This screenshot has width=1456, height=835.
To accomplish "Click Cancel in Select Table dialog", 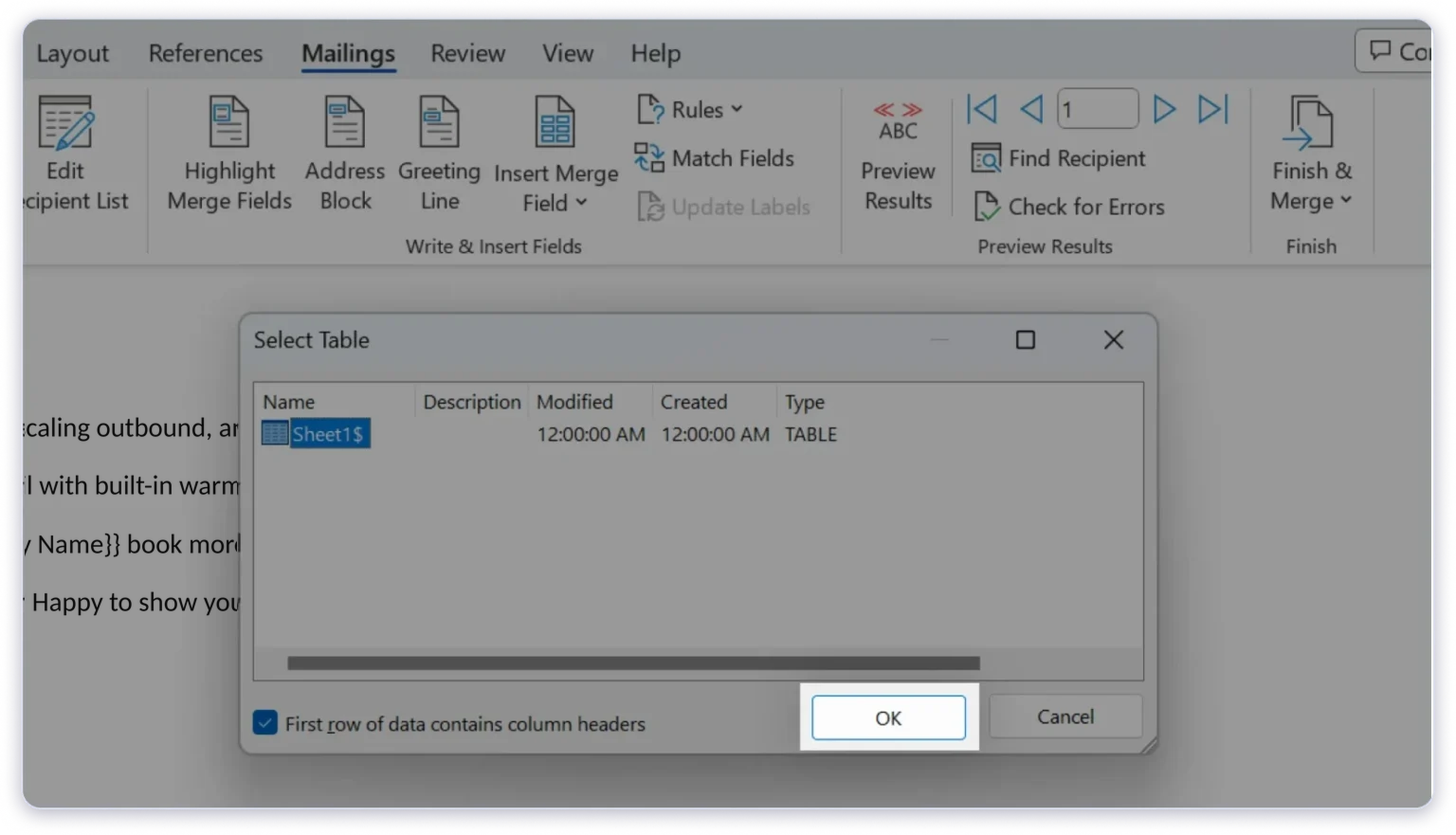I will point(1065,717).
